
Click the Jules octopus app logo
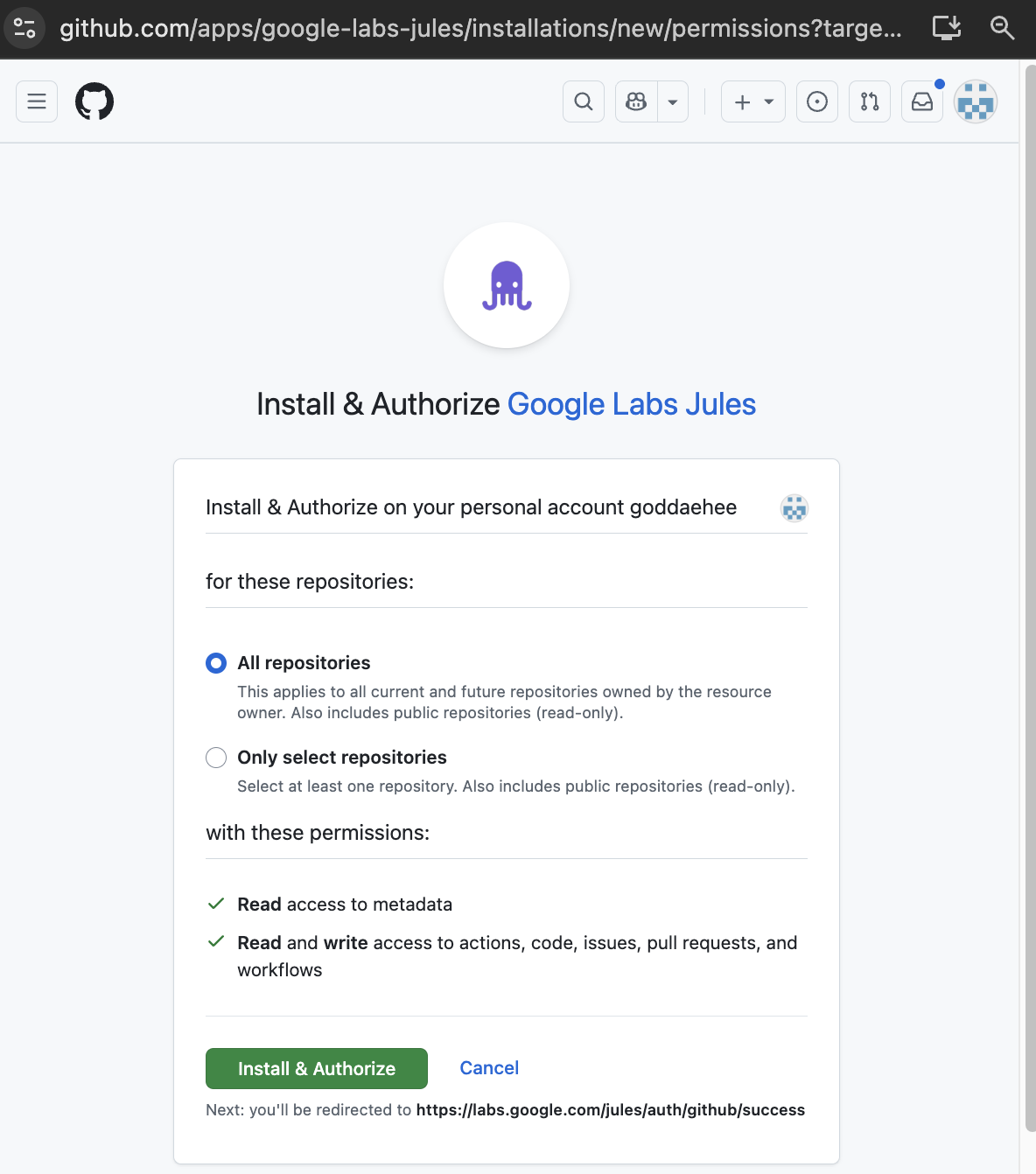[x=507, y=285]
